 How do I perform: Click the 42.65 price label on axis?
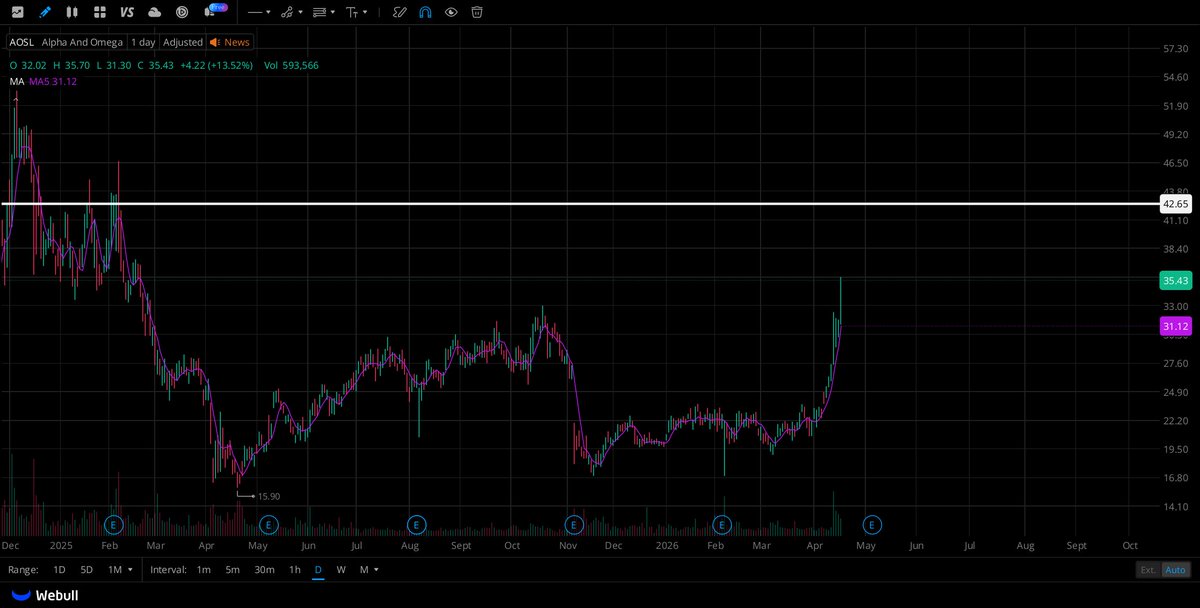pos(1175,204)
